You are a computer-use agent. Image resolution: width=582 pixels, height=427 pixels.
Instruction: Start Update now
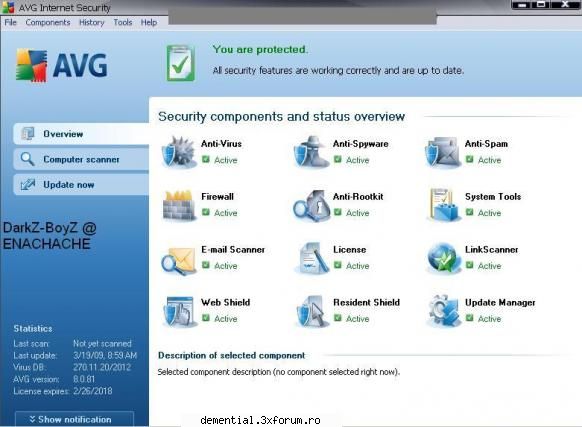pyautogui.click(x=81, y=185)
